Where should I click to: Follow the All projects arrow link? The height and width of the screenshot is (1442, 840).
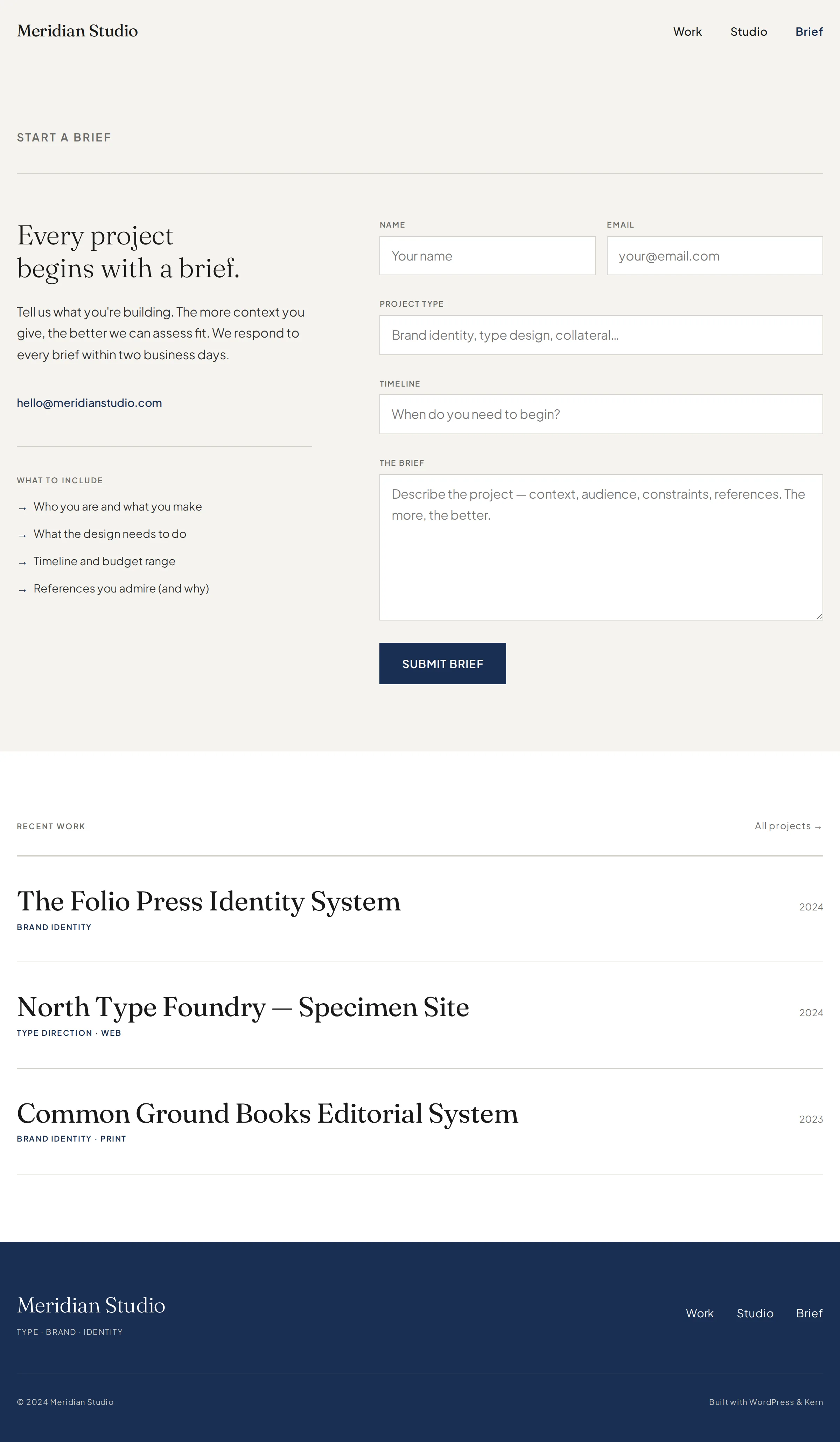click(x=789, y=826)
